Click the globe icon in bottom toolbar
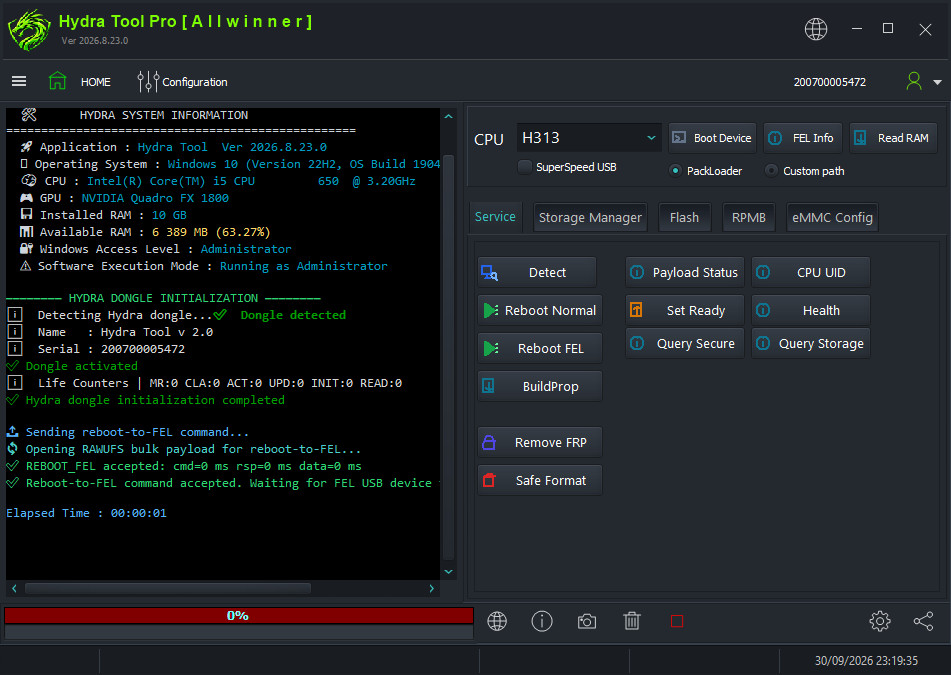The width and height of the screenshot is (951, 675). (x=497, y=621)
